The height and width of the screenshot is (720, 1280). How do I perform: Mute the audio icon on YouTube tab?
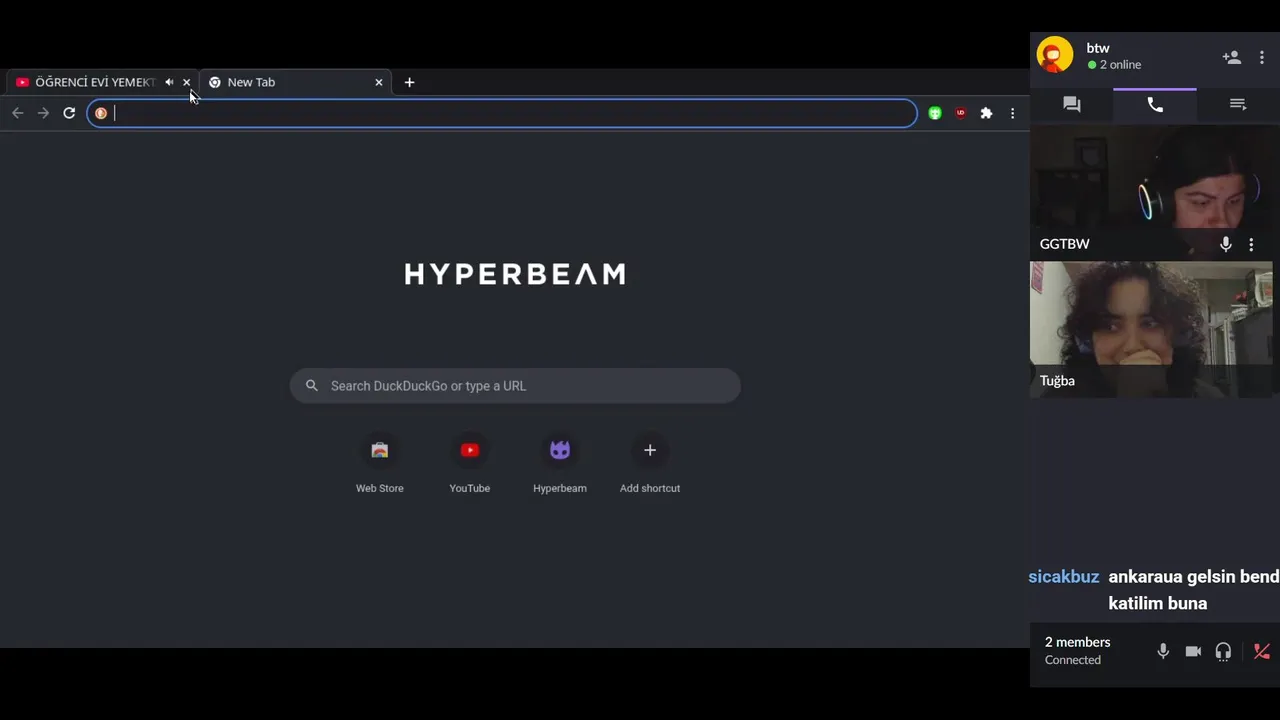pyautogui.click(x=169, y=82)
